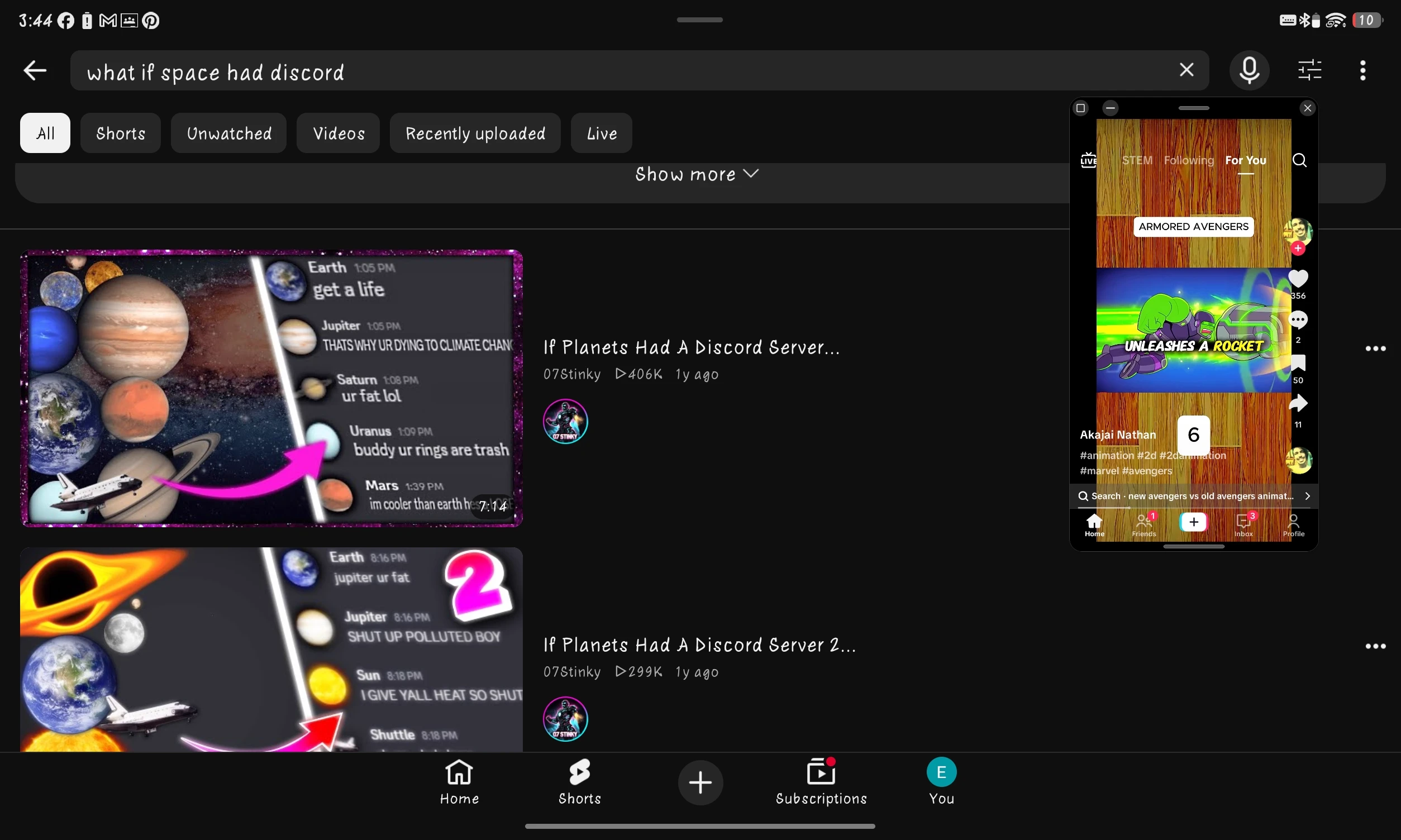
Task: Open TikTok search magnifier icon
Action: (1299, 160)
